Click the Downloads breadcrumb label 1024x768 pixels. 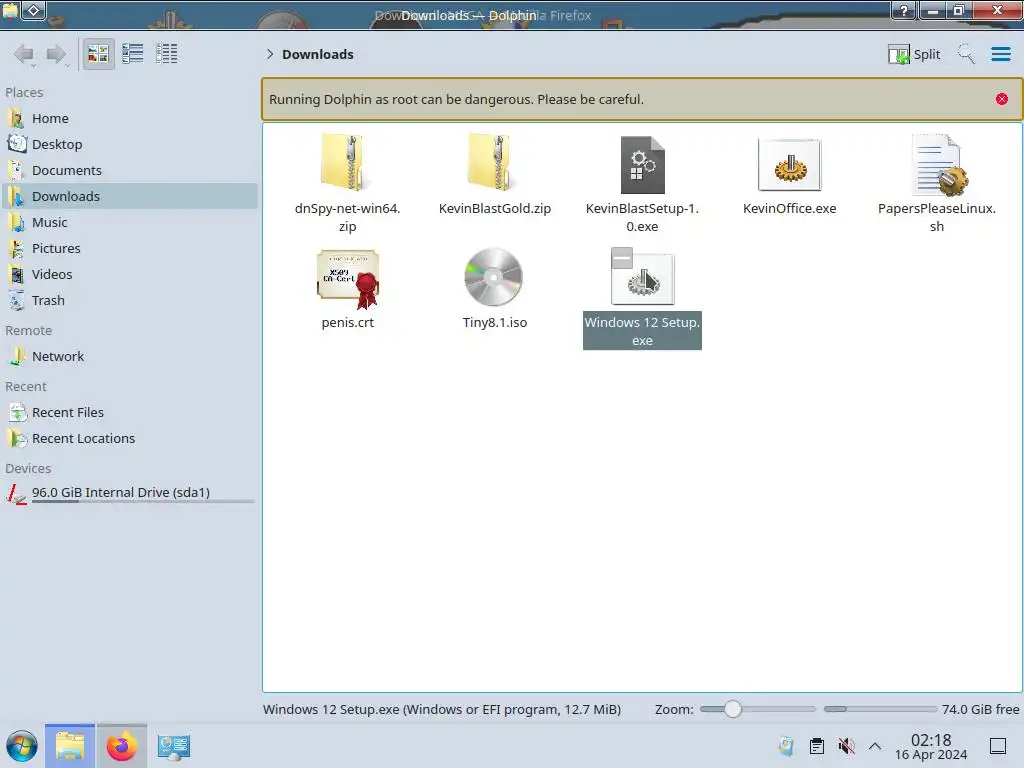coord(317,54)
